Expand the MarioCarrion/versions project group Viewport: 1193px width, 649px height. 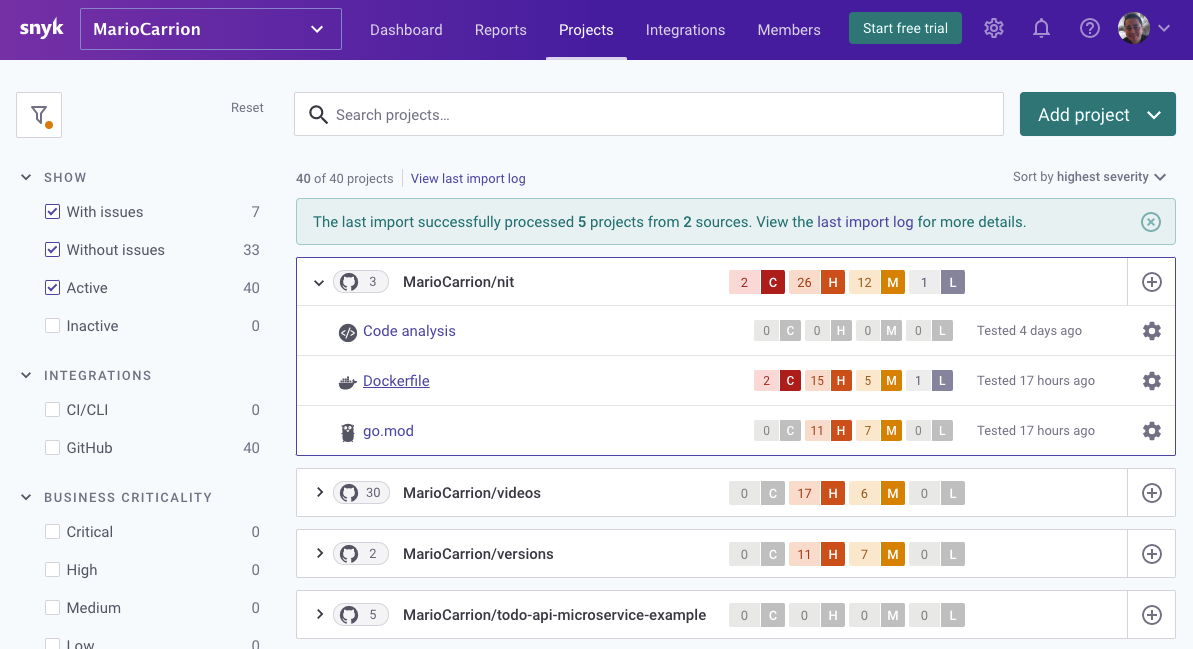click(x=320, y=553)
